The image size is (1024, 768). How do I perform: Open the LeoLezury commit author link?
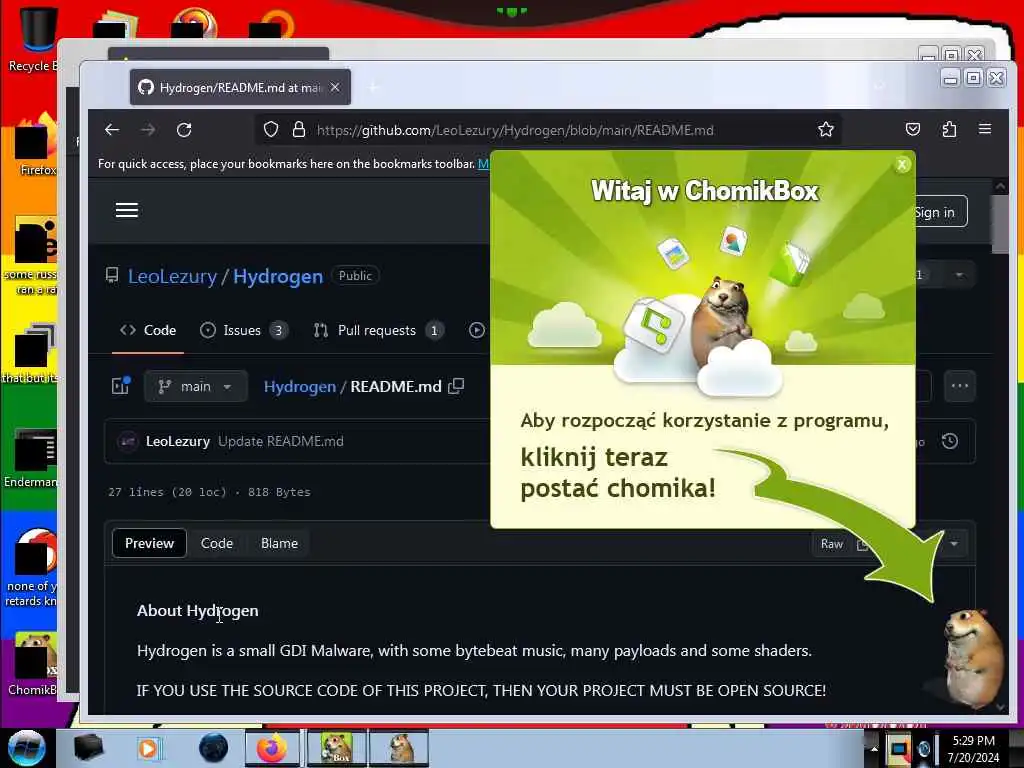[178, 441]
